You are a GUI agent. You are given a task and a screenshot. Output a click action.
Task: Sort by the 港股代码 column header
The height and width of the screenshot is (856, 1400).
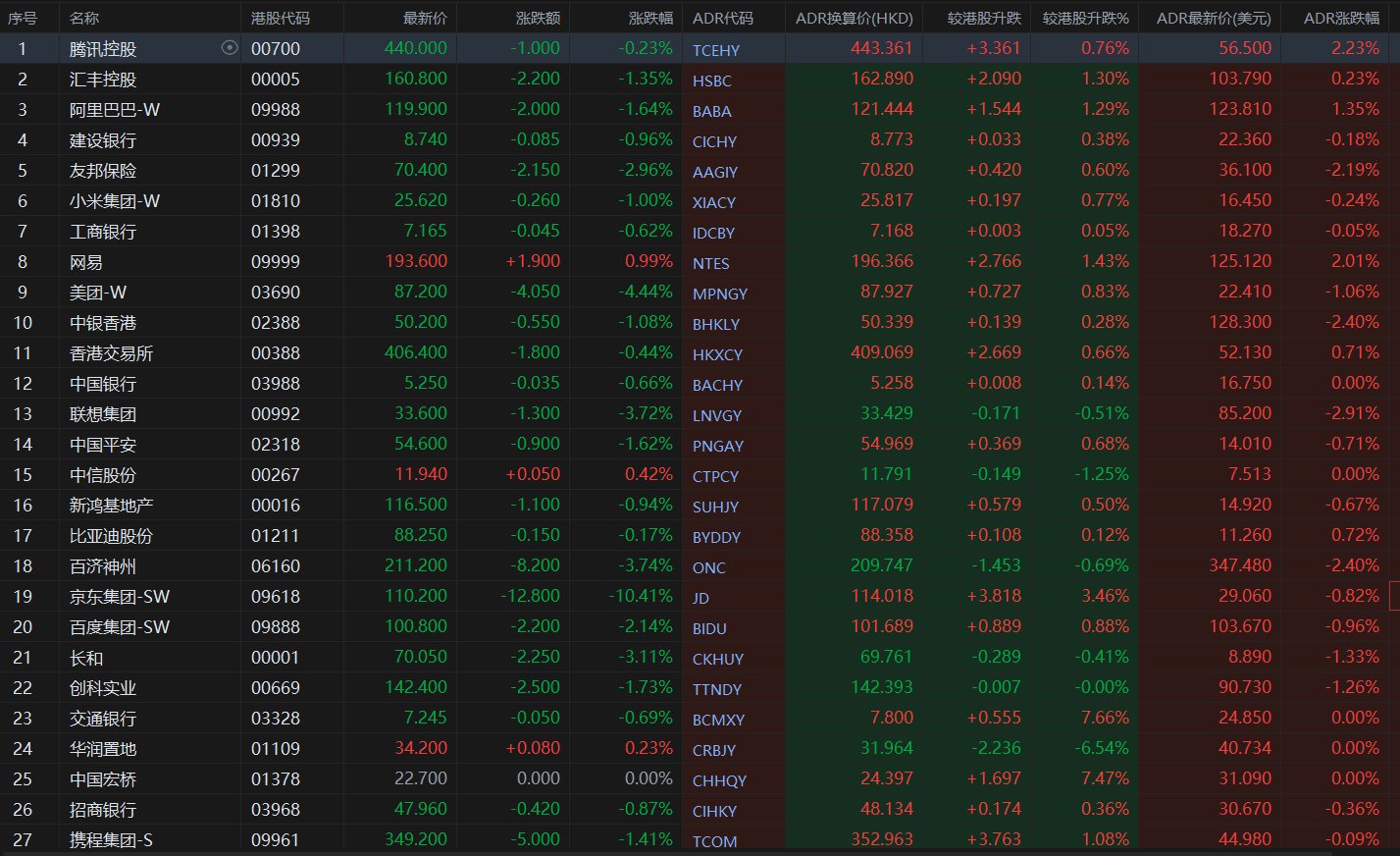[281, 18]
